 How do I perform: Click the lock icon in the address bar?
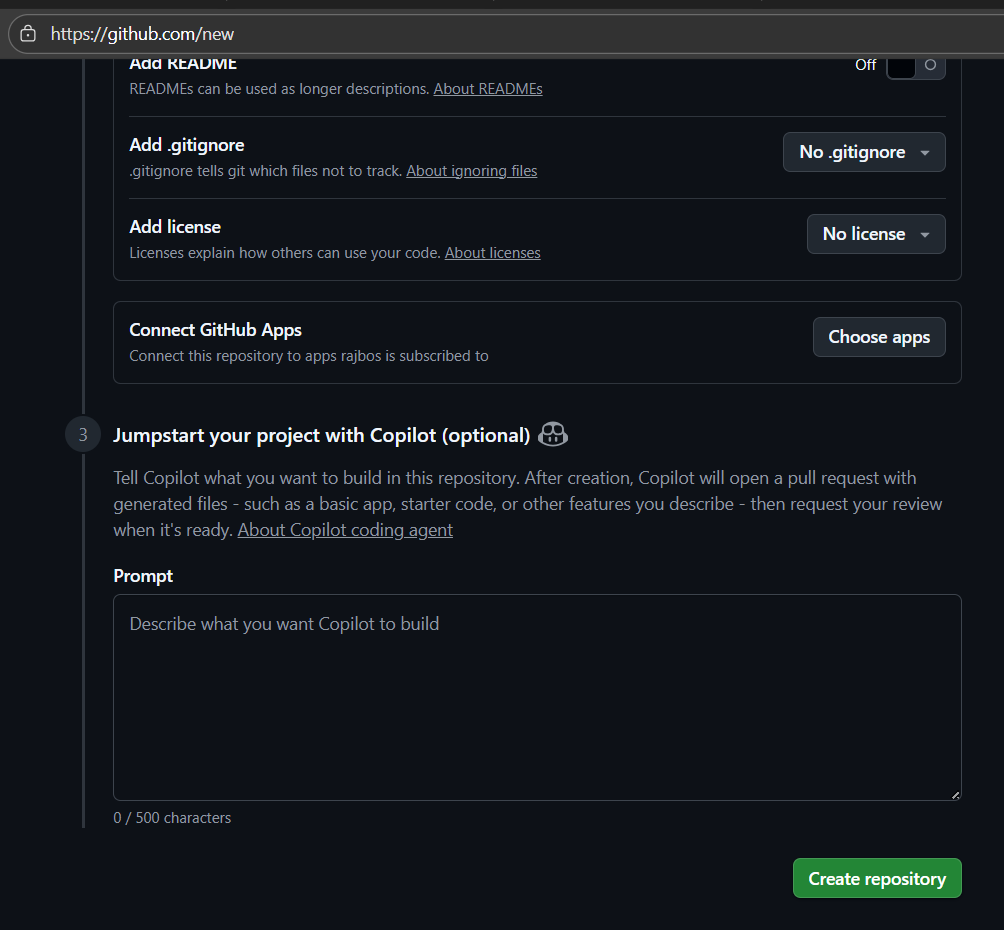click(27, 33)
